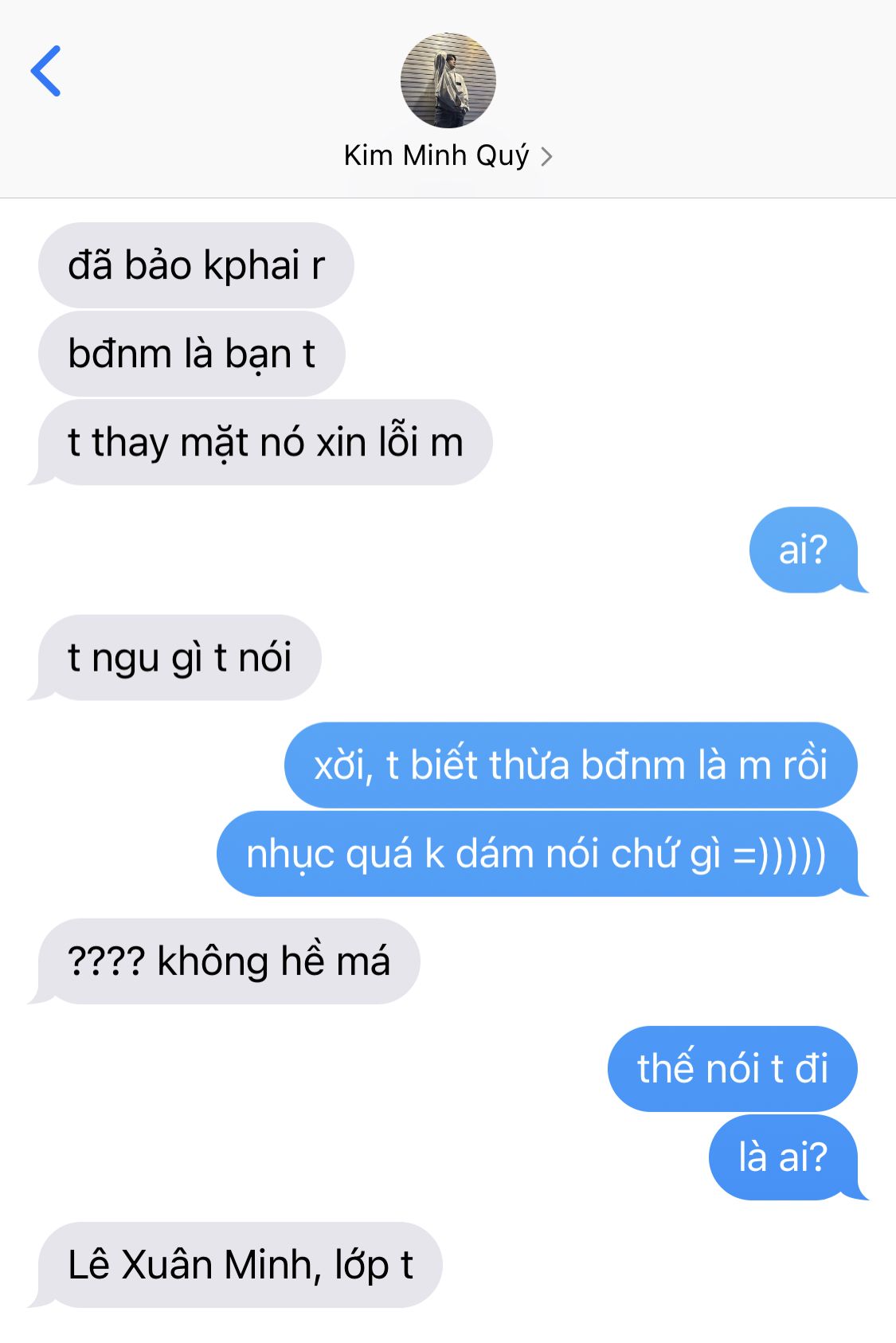This screenshot has width=896, height=1343.
Task: Open the contact's profile photo
Action: pyautogui.click(x=448, y=80)
